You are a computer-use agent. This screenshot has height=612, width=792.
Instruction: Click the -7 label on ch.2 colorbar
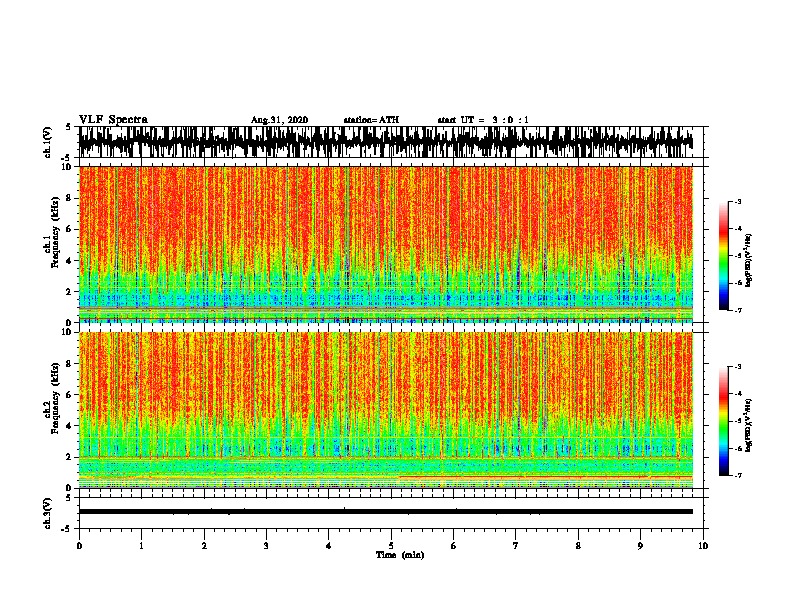tap(738, 475)
